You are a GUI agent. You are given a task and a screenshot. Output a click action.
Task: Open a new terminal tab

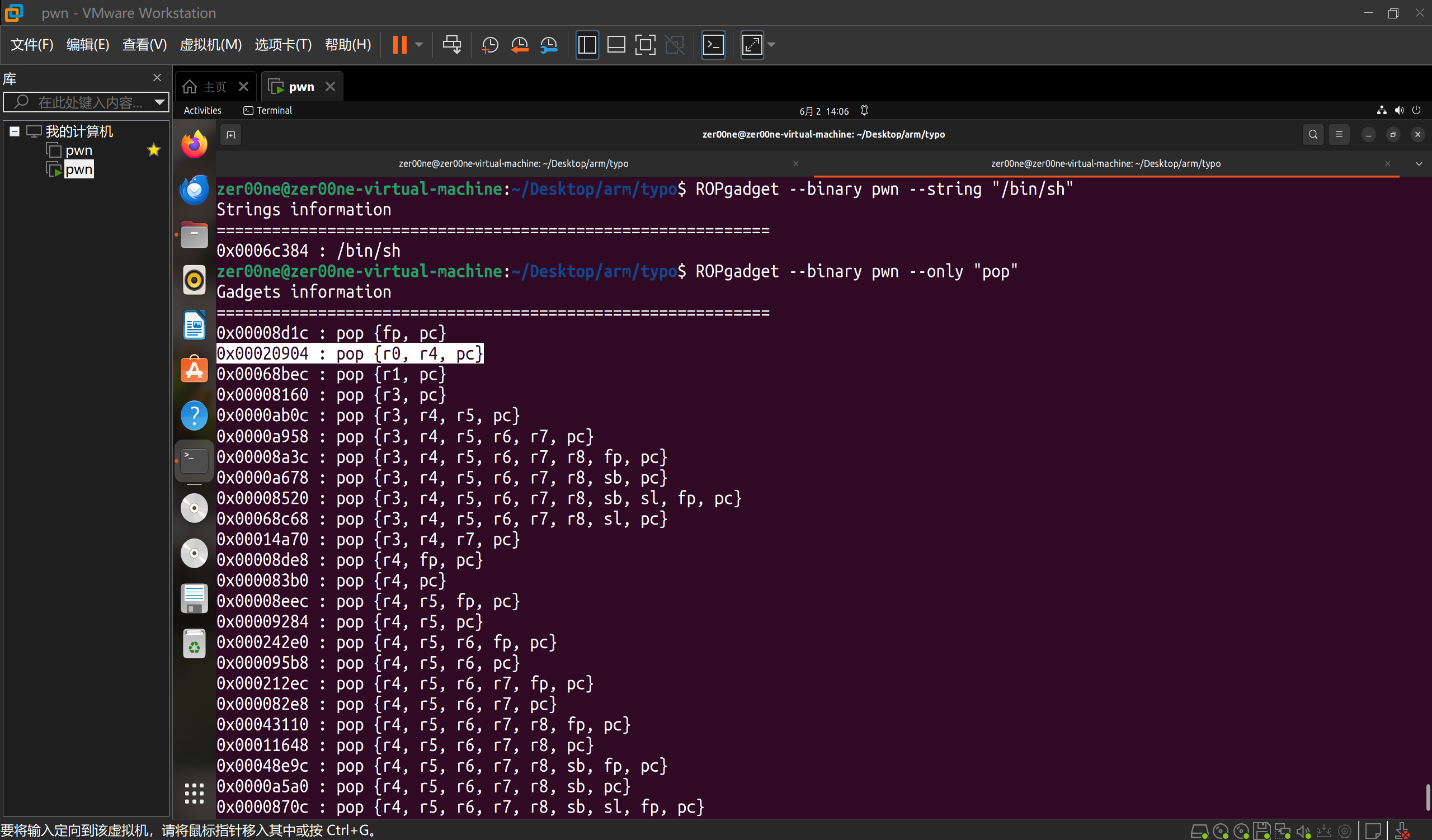coord(230,135)
